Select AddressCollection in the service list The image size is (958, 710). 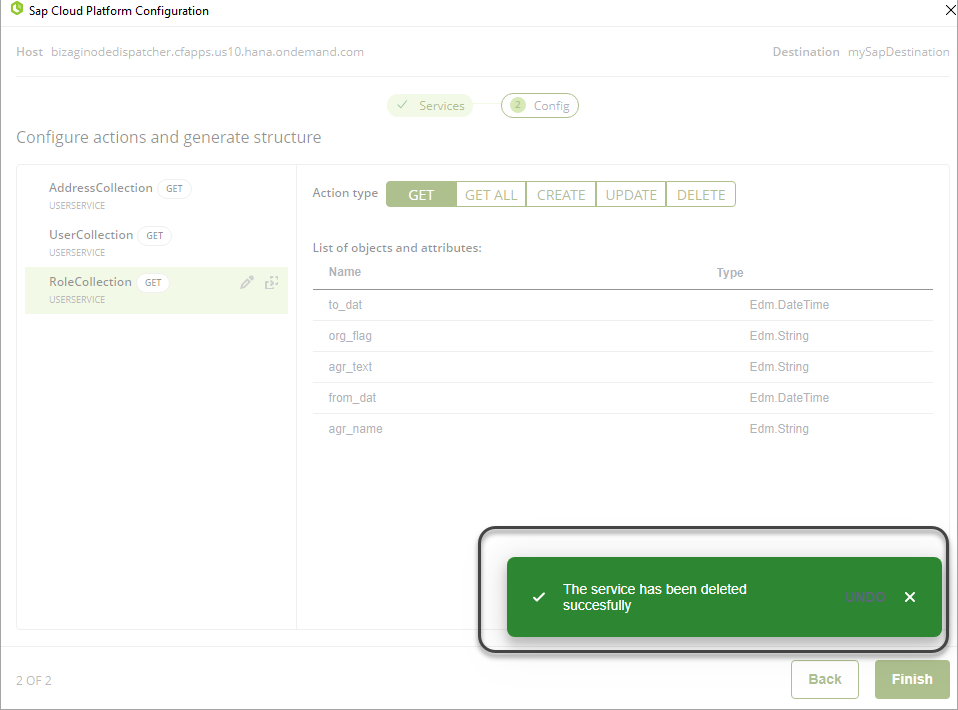tap(156, 196)
